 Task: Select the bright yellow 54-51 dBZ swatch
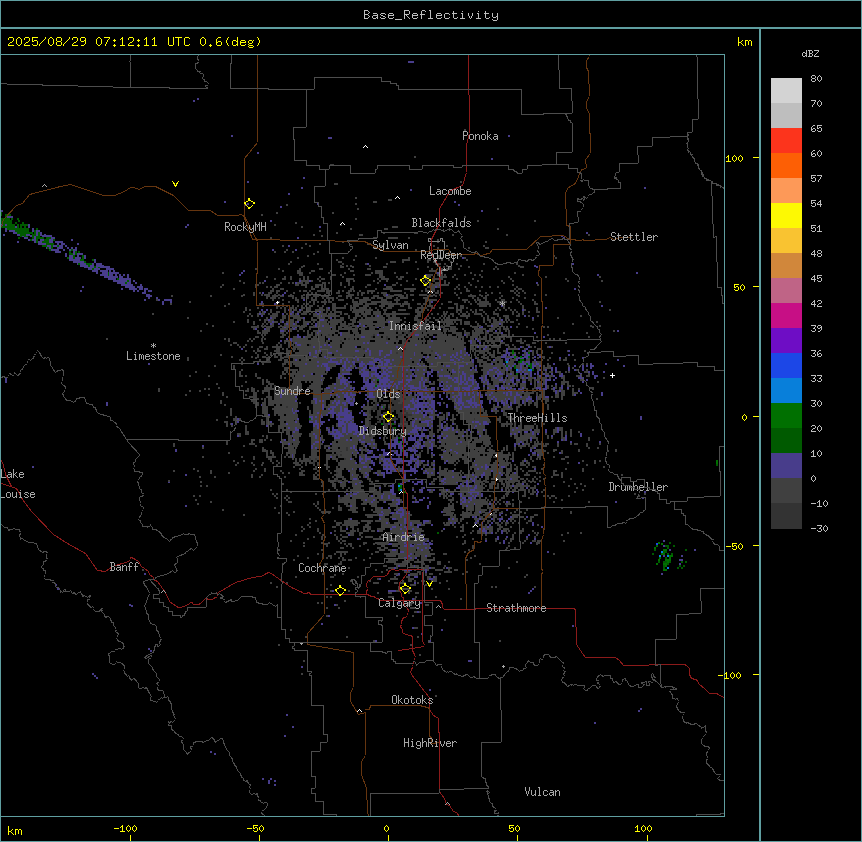(786, 215)
